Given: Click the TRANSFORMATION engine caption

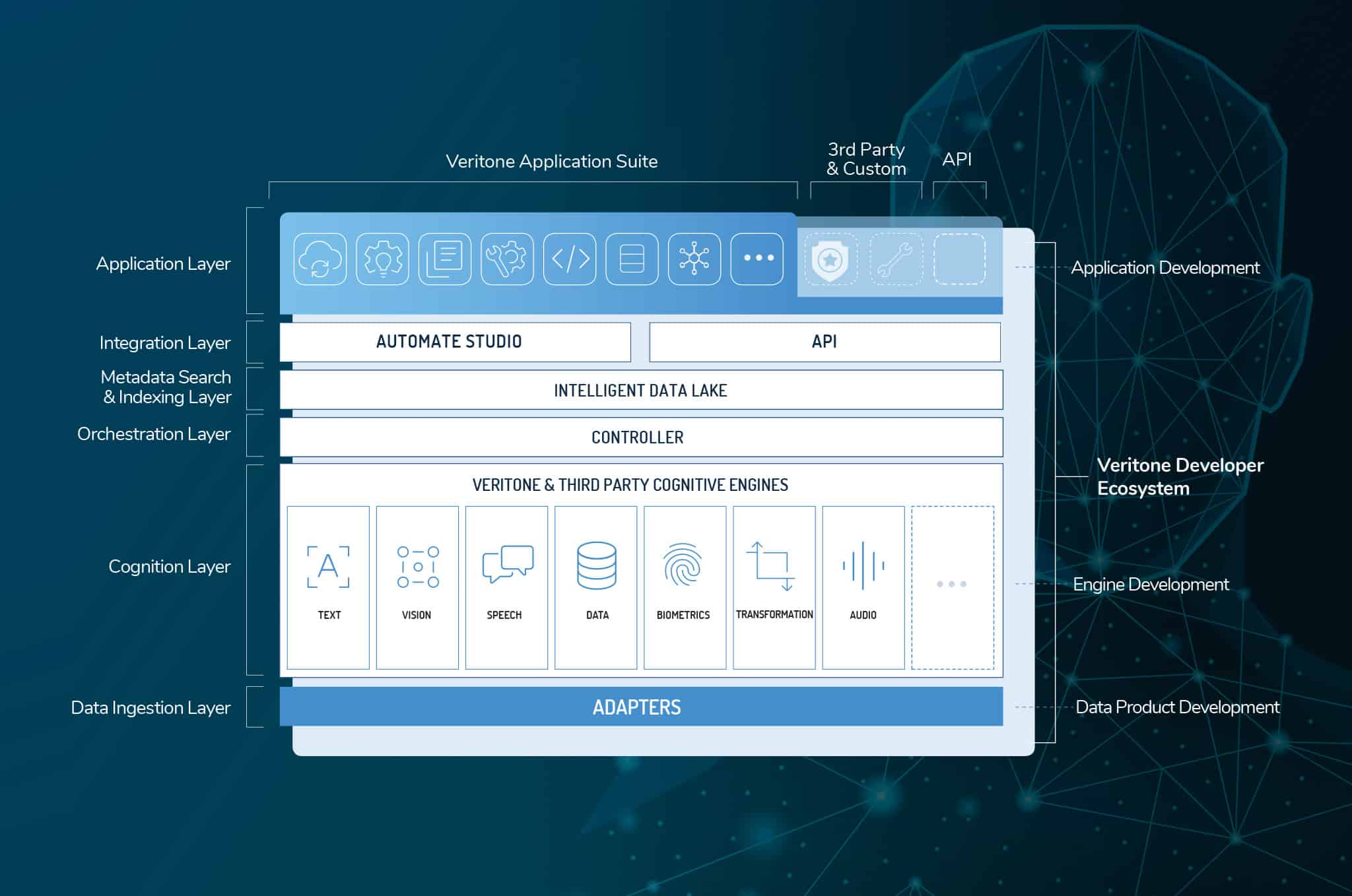Looking at the screenshot, I should pyautogui.click(x=774, y=614).
